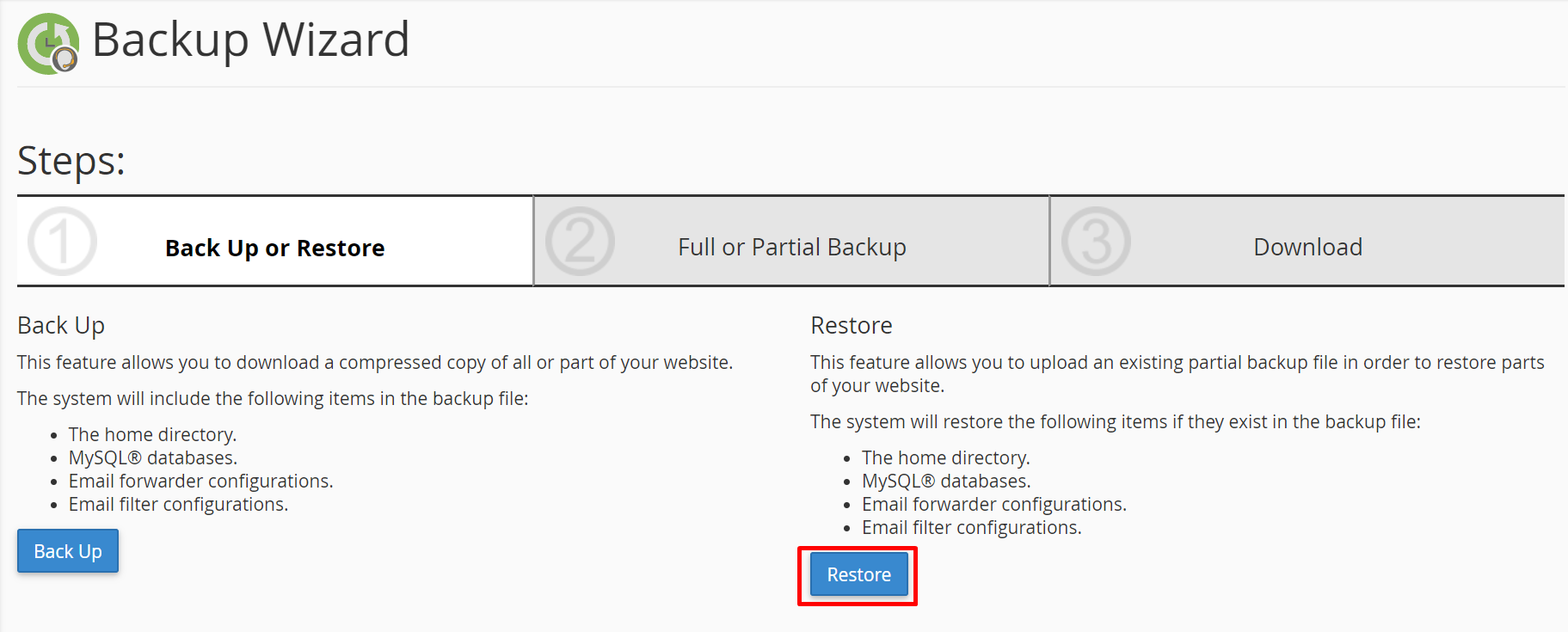Click the Restore section heading
The image size is (1568, 632).
(x=850, y=325)
